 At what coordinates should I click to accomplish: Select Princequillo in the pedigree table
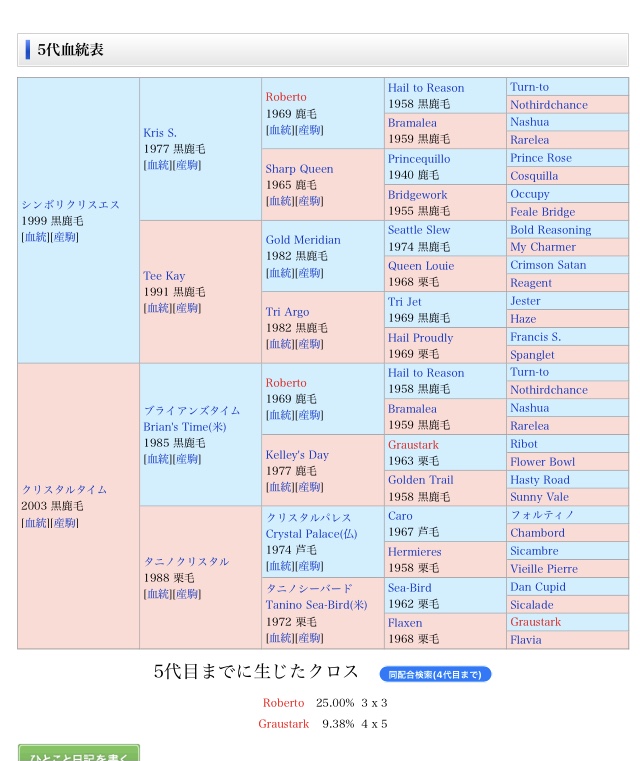coord(419,158)
